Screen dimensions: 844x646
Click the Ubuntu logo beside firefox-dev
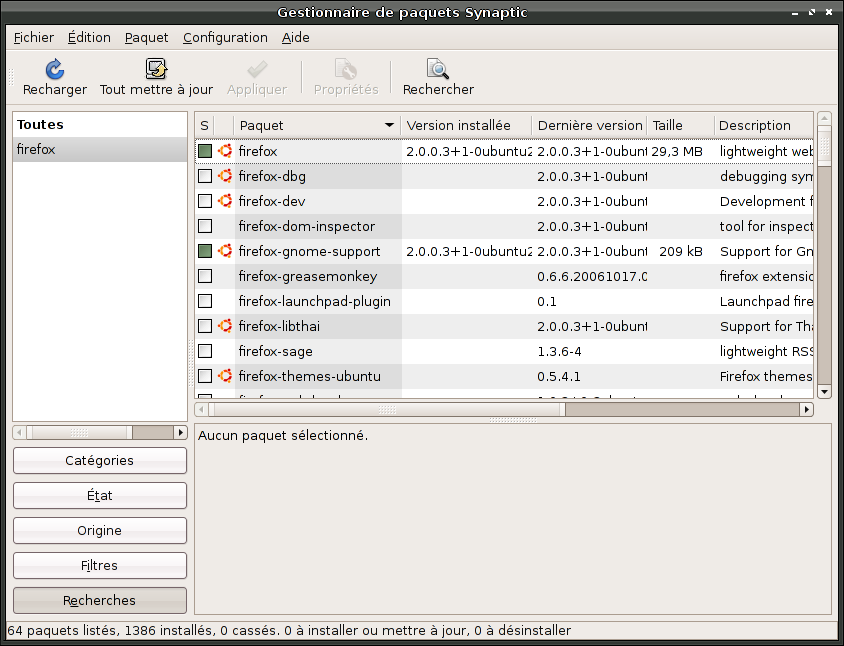pos(225,201)
